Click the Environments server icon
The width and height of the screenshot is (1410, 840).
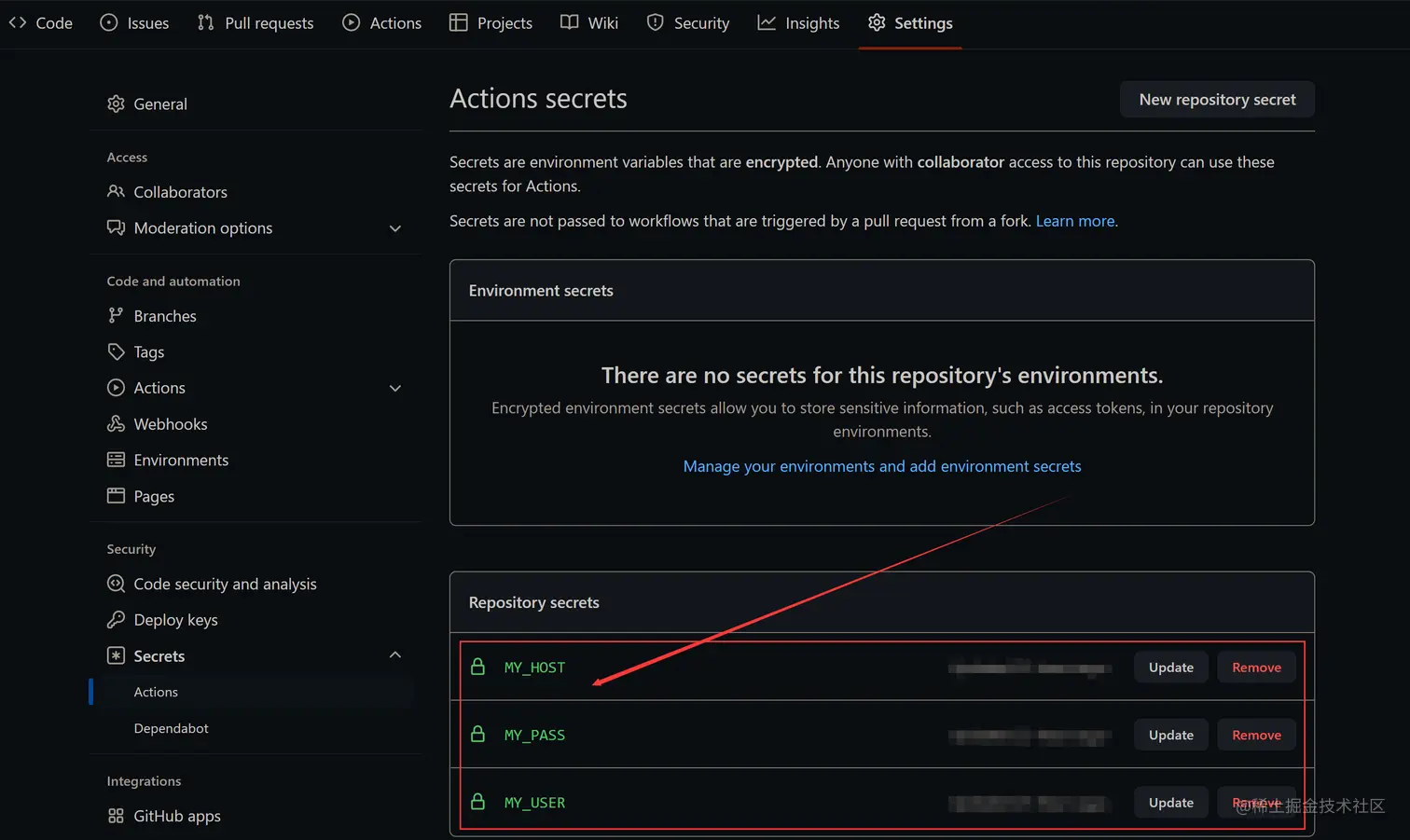point(116,460)
